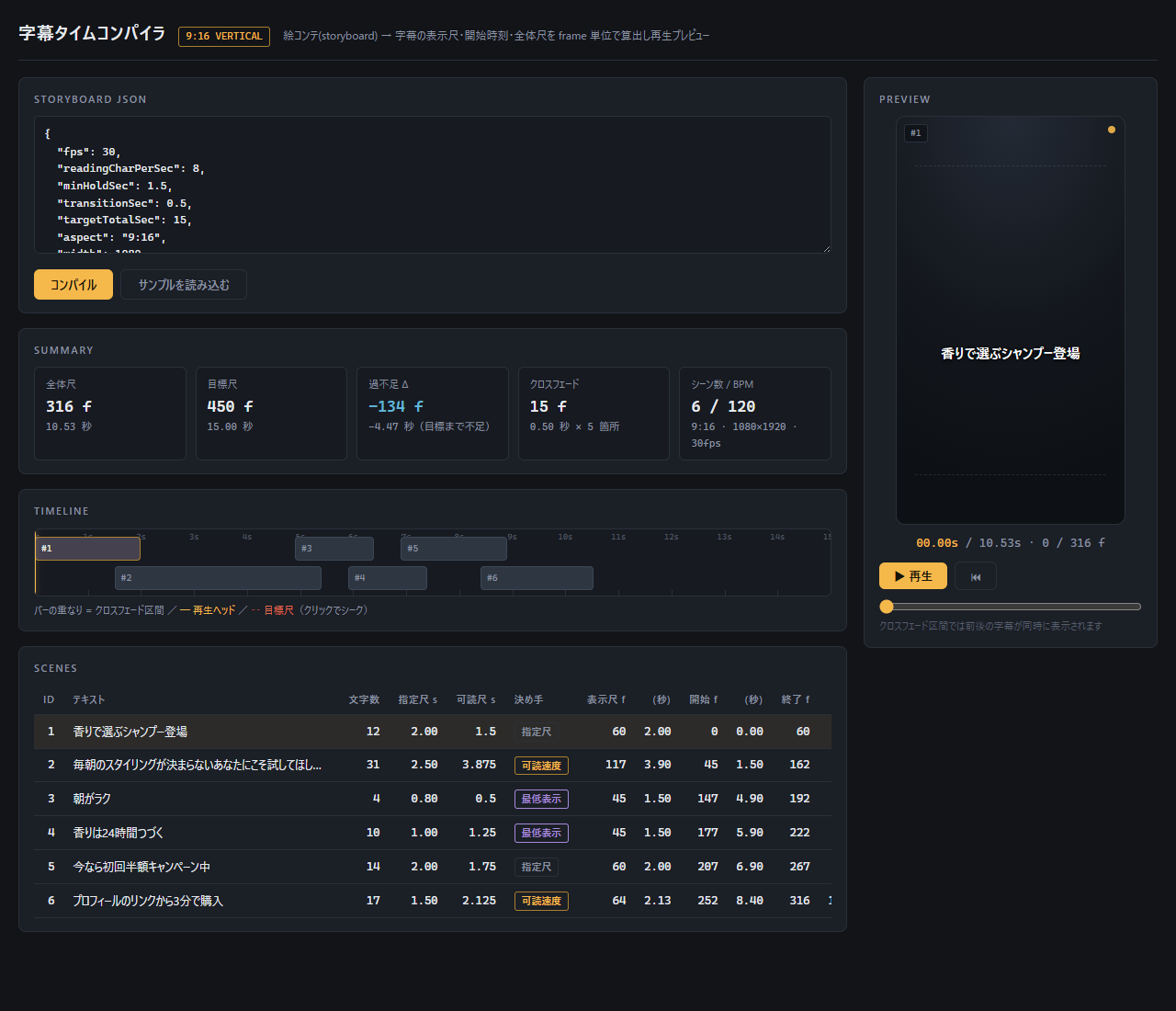Load the sample via サンプルを読み込む
The image size is (1176, 1011).
point(184,285)
